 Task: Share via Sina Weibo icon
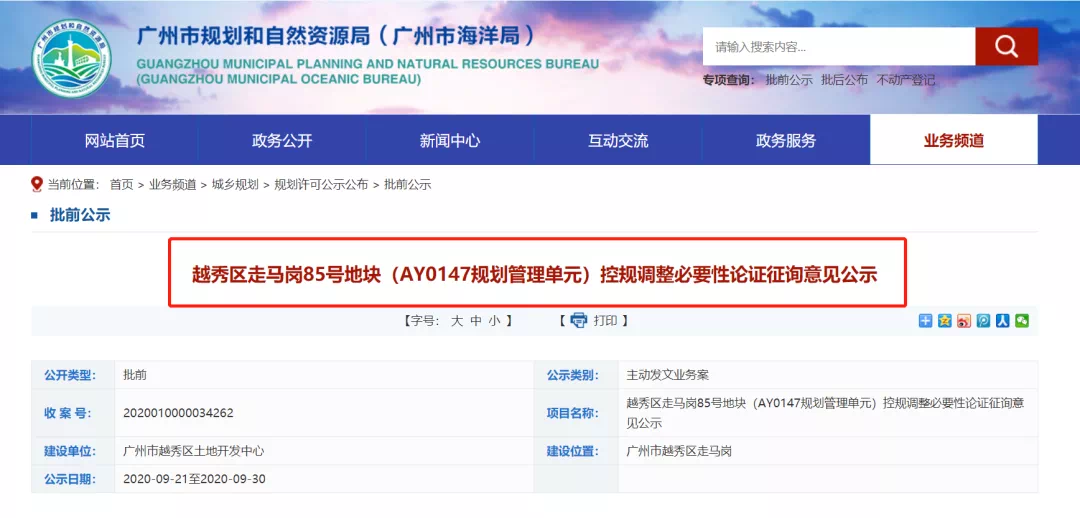(964, 321)
